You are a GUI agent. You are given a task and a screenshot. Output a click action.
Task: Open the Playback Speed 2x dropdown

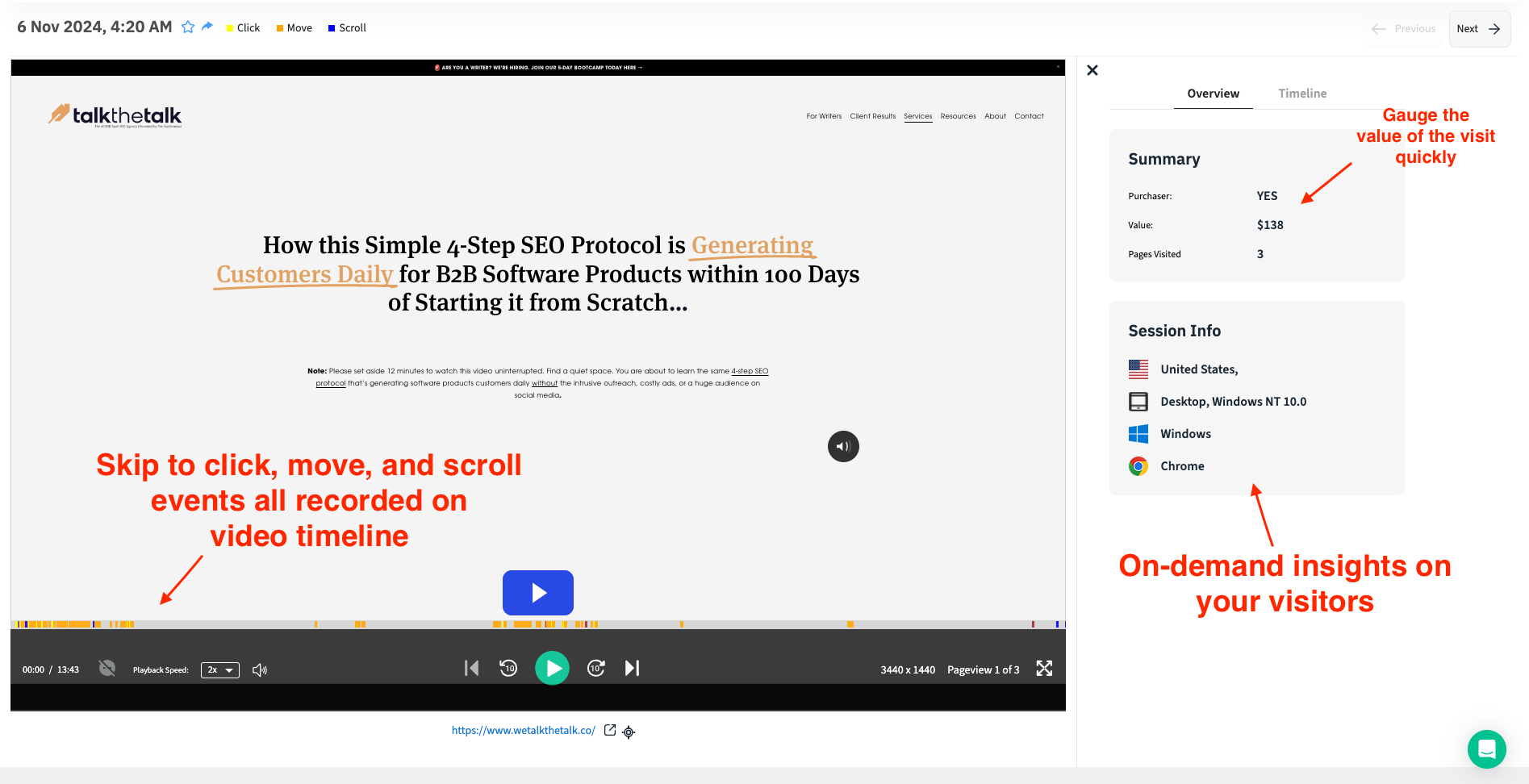click(220, 670)
